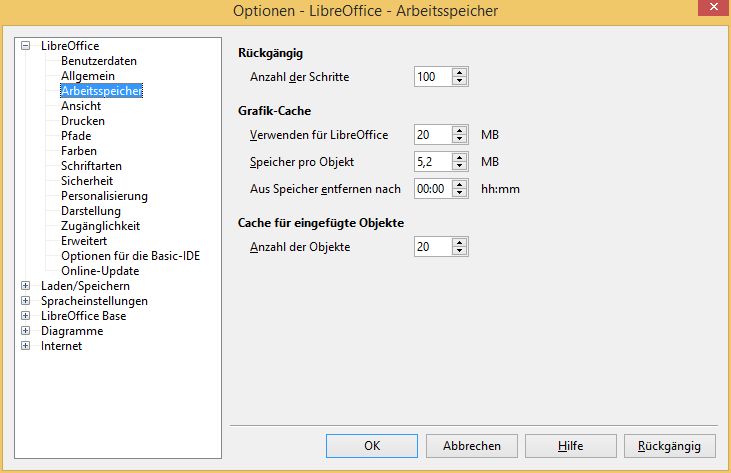The image size is (731, 473).
Task: Select Farben in the options tree
Action: coord(79,151)
